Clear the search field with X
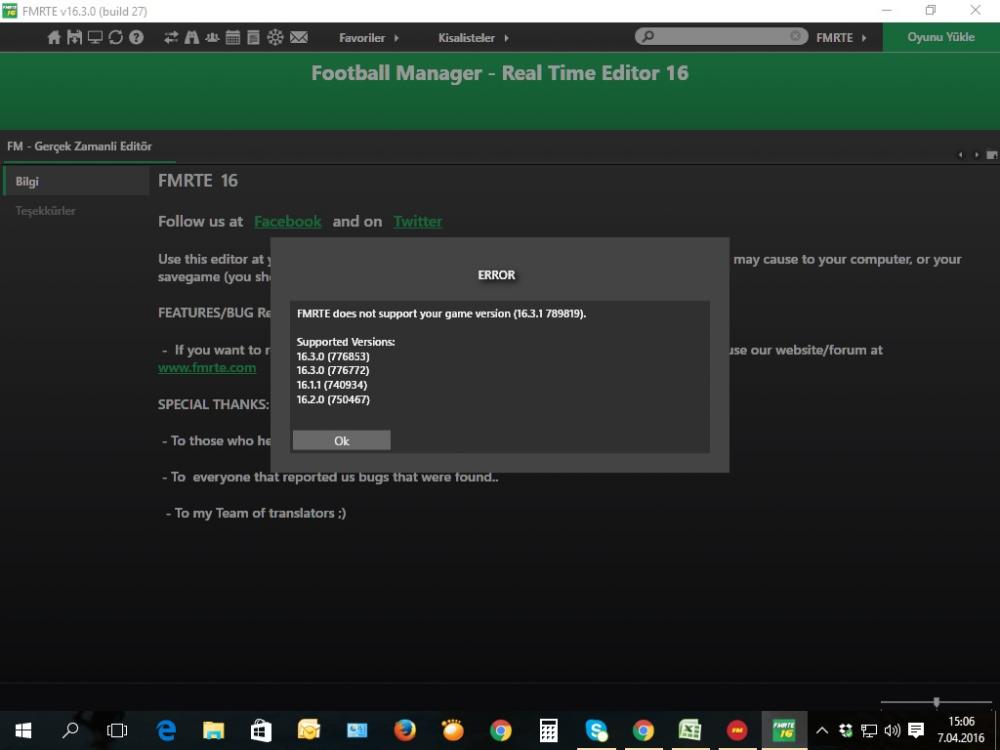 (795, 36)
